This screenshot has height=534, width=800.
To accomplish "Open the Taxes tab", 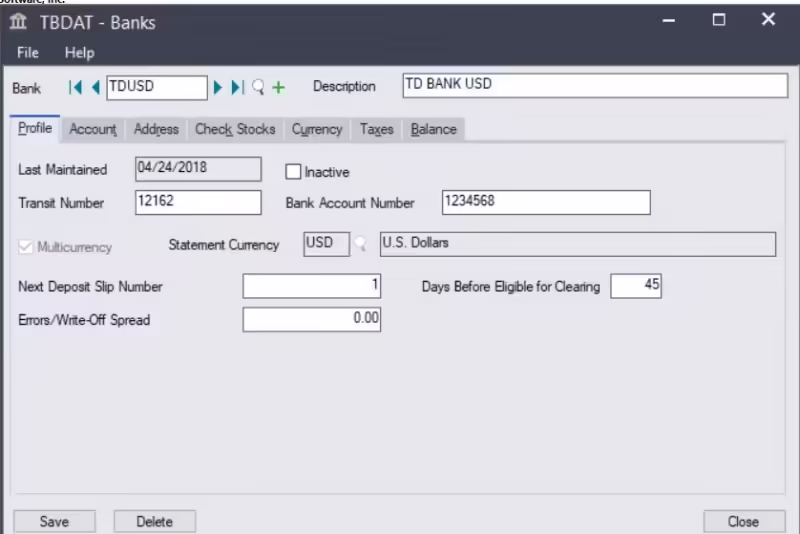I will coord(377,129).
